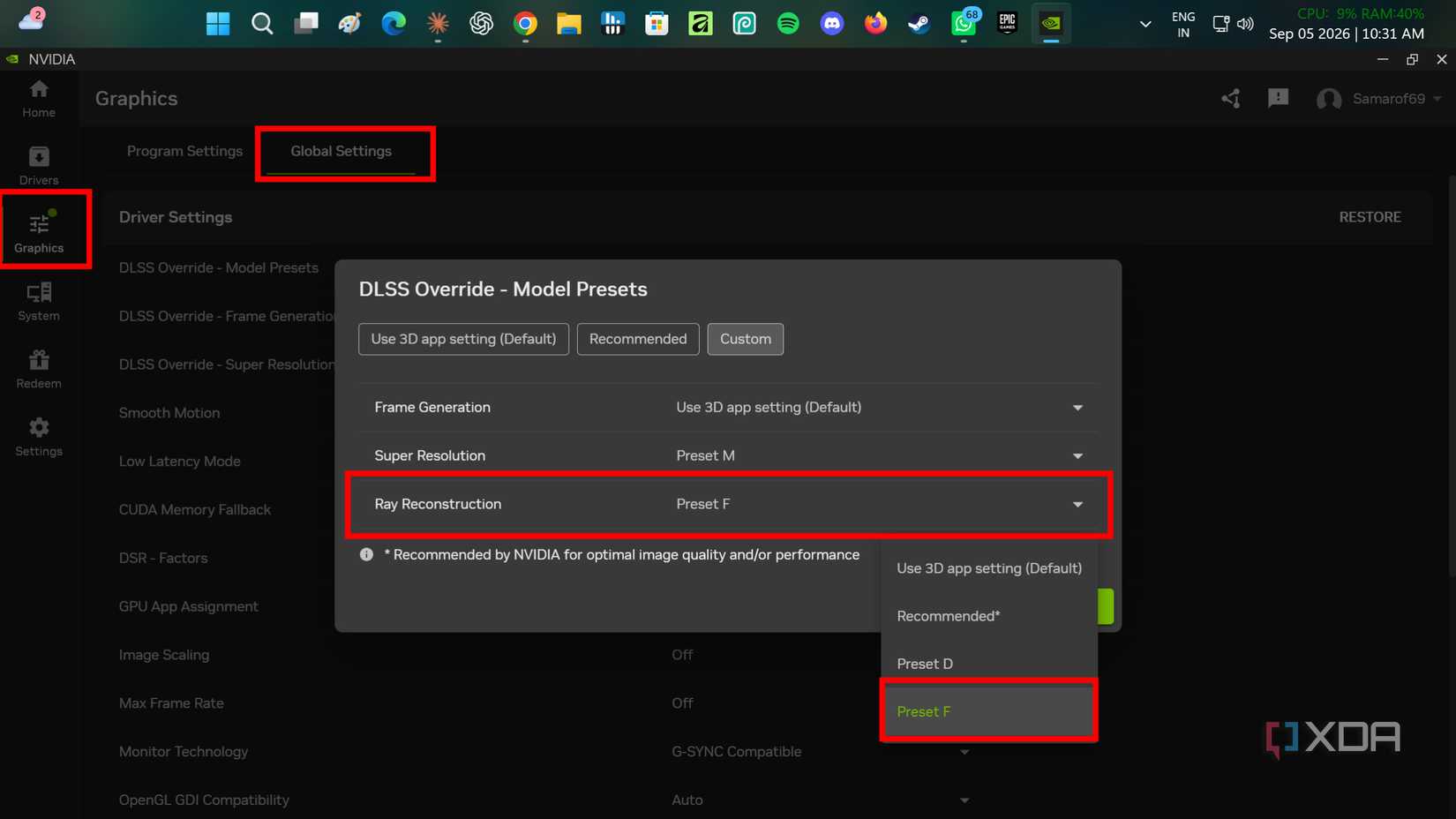The width and height of the screenshot is (1456, 819).
Task: Pick Preset F from the list
Action: click(x=989, y=711)
